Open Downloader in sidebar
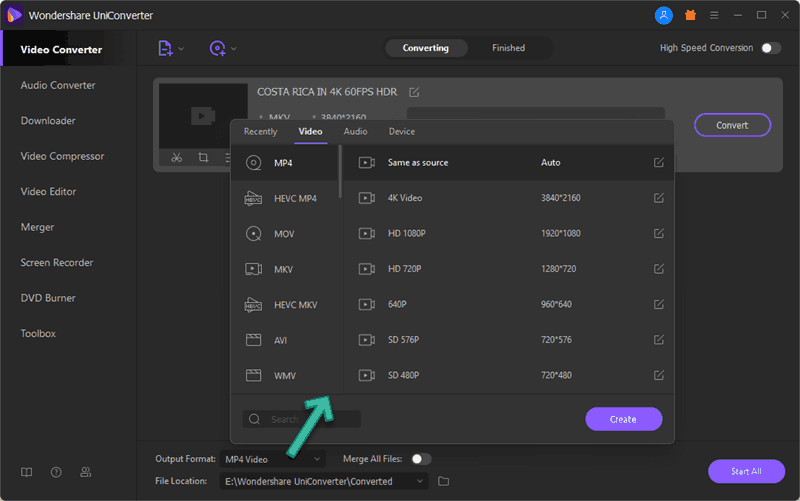This screenshot has height=501, width=800. pyautogui.click(x=48, y=121)
